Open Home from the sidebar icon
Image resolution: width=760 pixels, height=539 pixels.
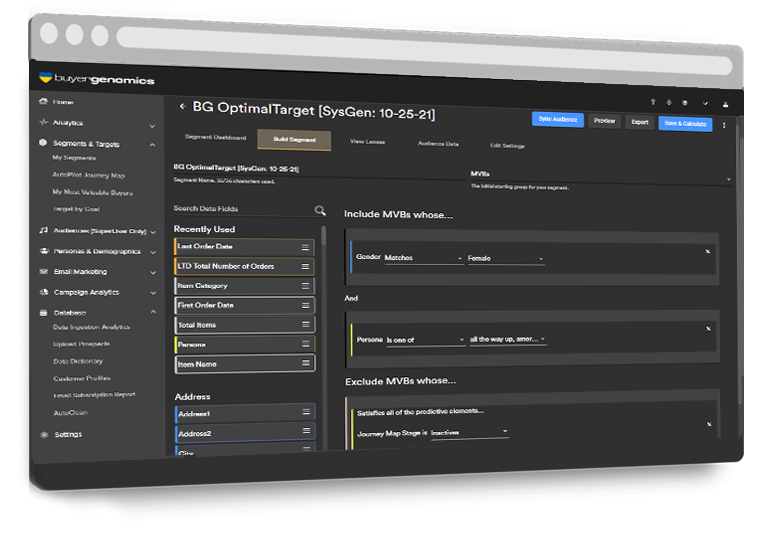(43, 101)
